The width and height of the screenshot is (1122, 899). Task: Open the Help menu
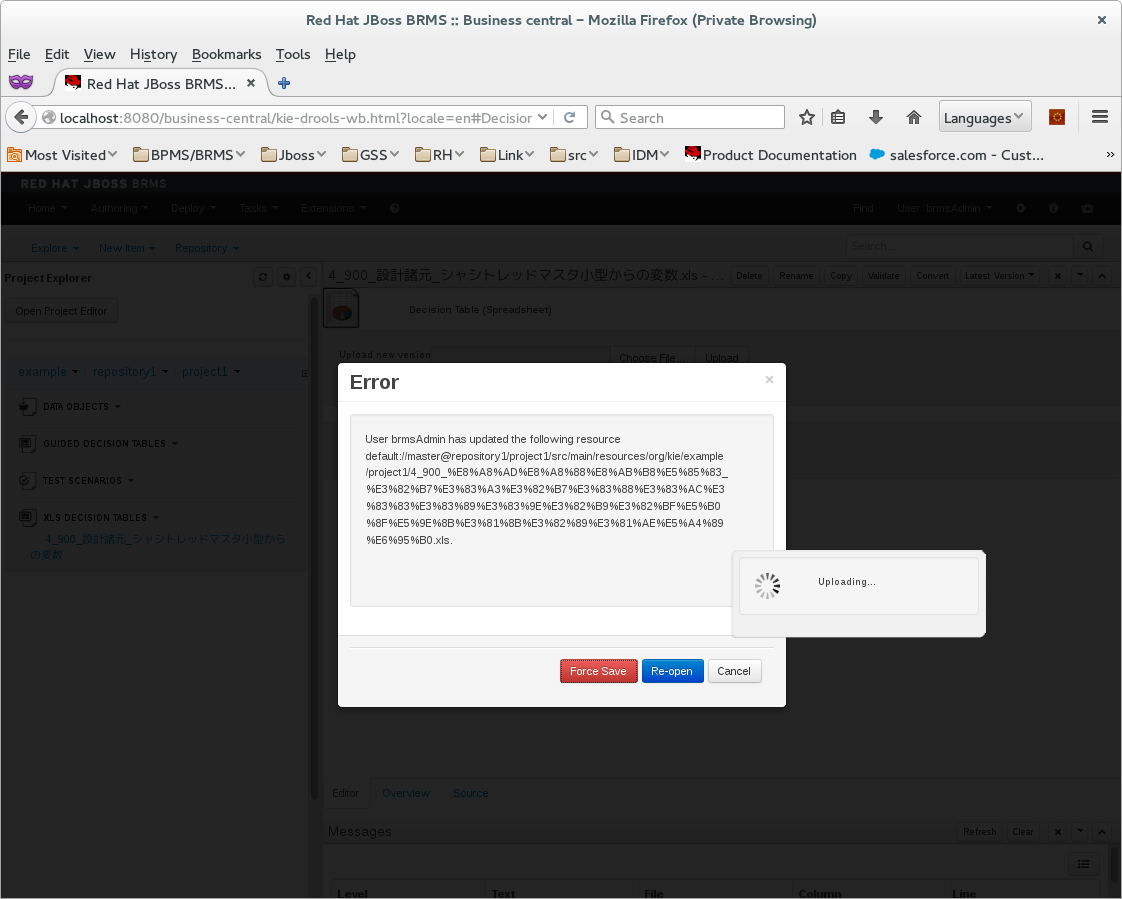pos(340,54)
